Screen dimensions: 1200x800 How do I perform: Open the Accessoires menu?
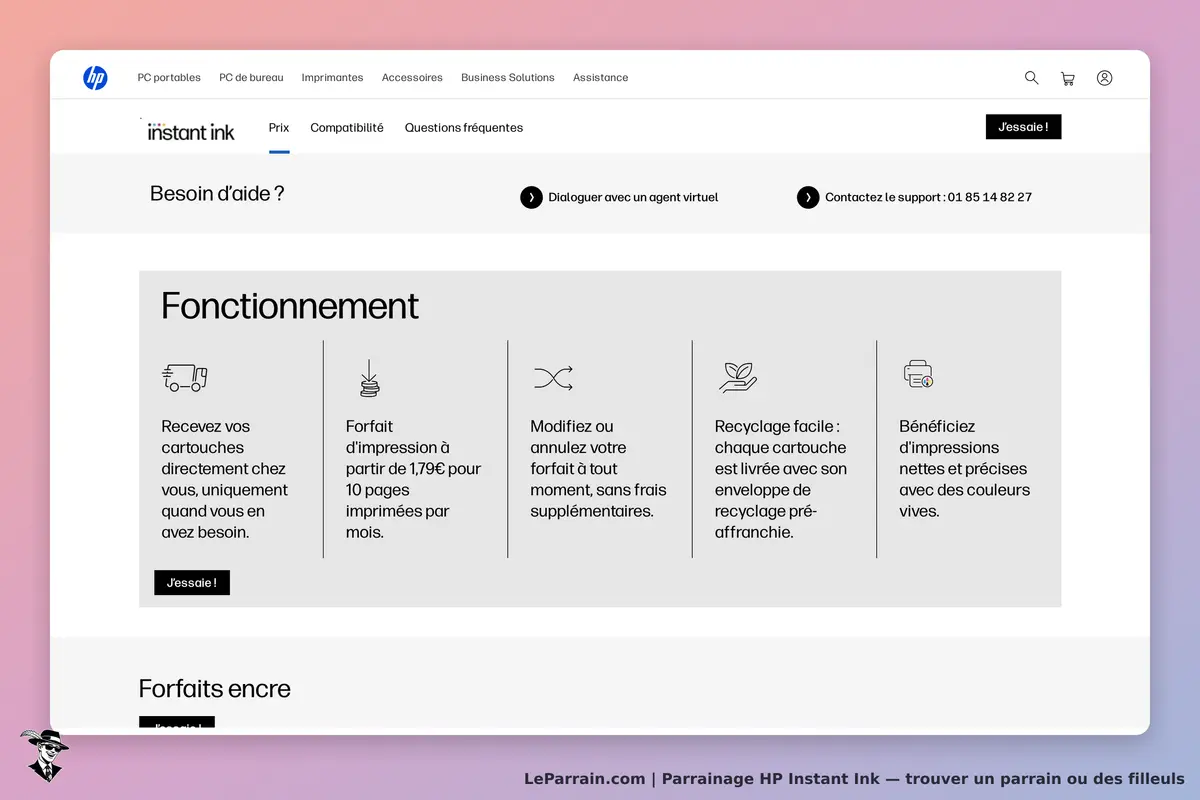pyautogui.click(x=412, y=78)
